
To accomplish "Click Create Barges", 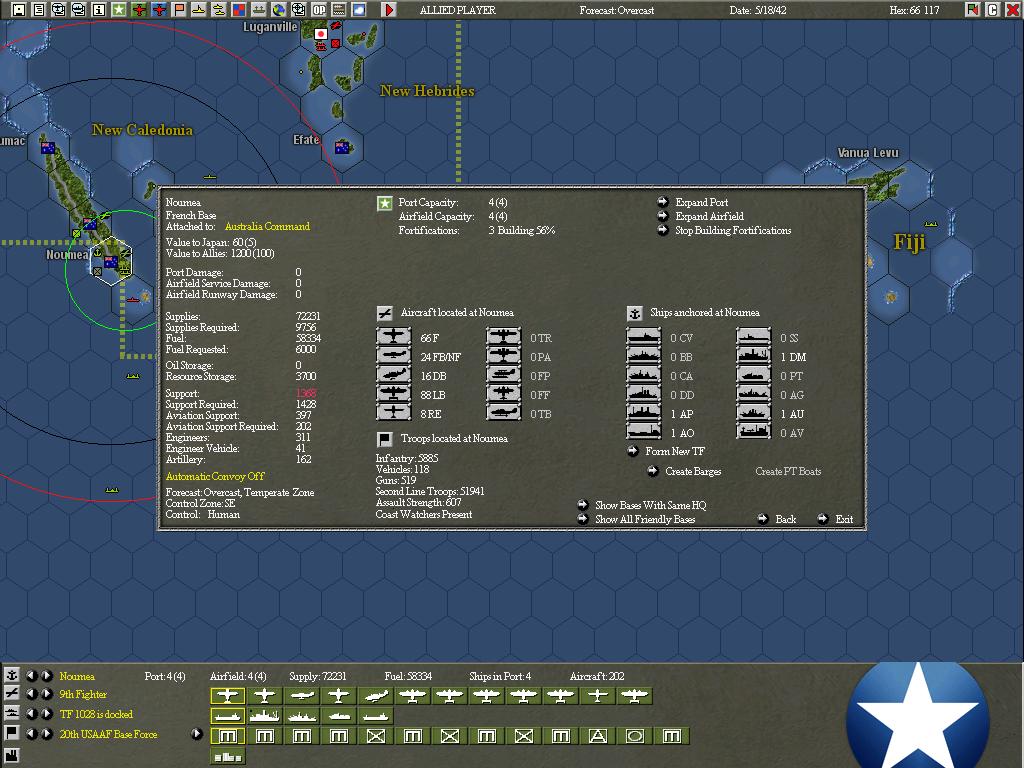I will (x=693, y=471).
